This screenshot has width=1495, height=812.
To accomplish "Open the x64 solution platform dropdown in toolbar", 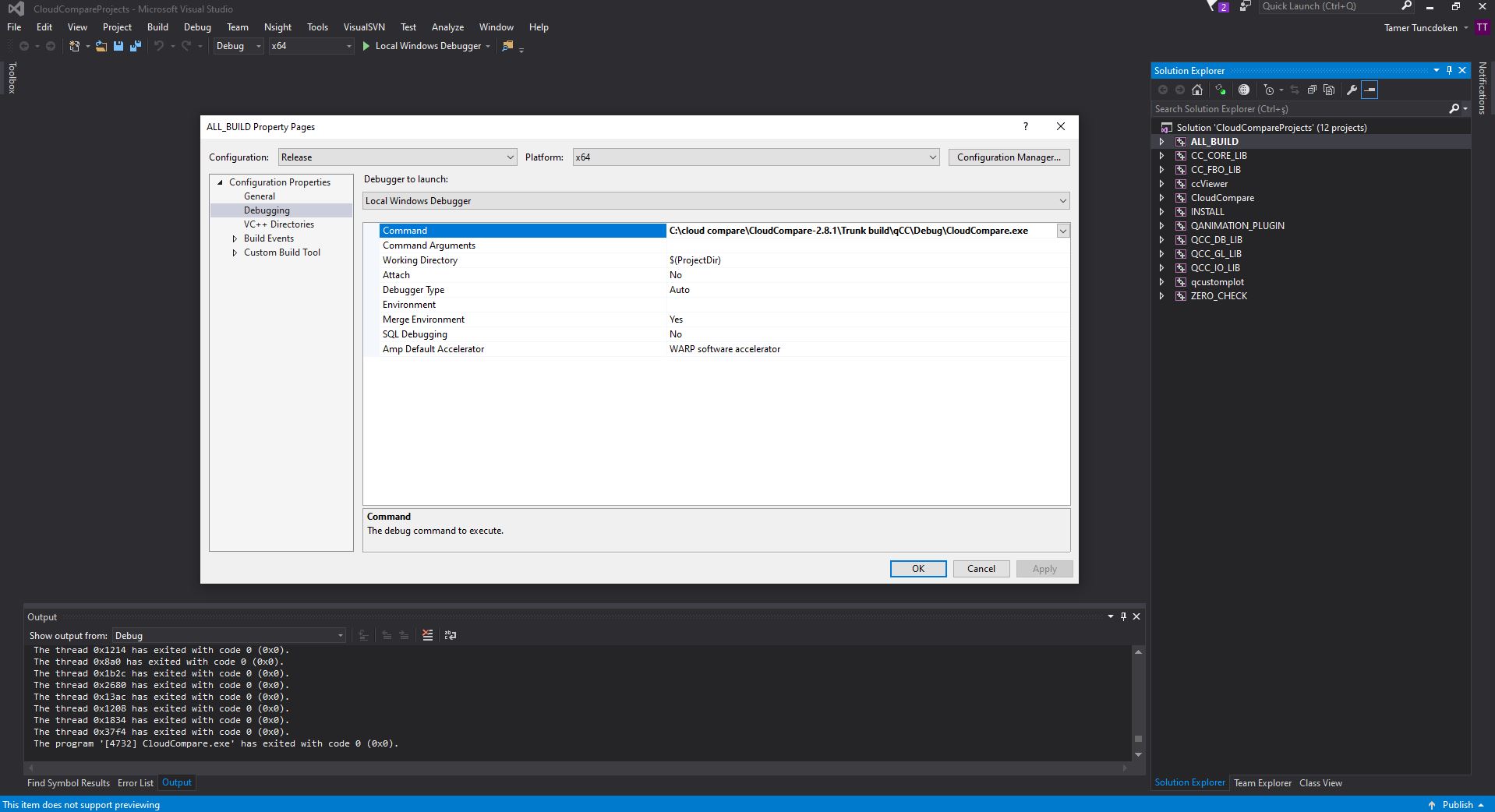I will [x=311, y=46].
